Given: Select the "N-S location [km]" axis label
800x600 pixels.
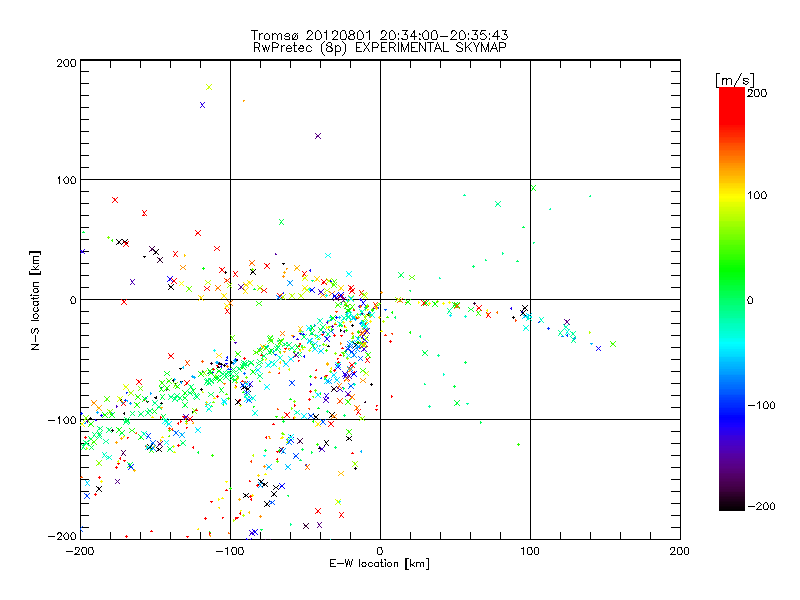Looking at the screenshot, I should 35,300.
